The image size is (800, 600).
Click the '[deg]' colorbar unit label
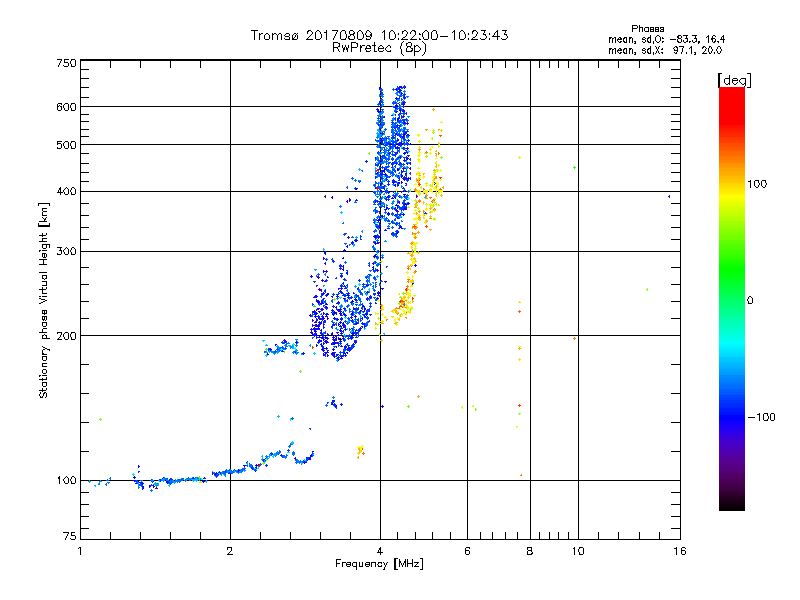(x=734, y=80)
